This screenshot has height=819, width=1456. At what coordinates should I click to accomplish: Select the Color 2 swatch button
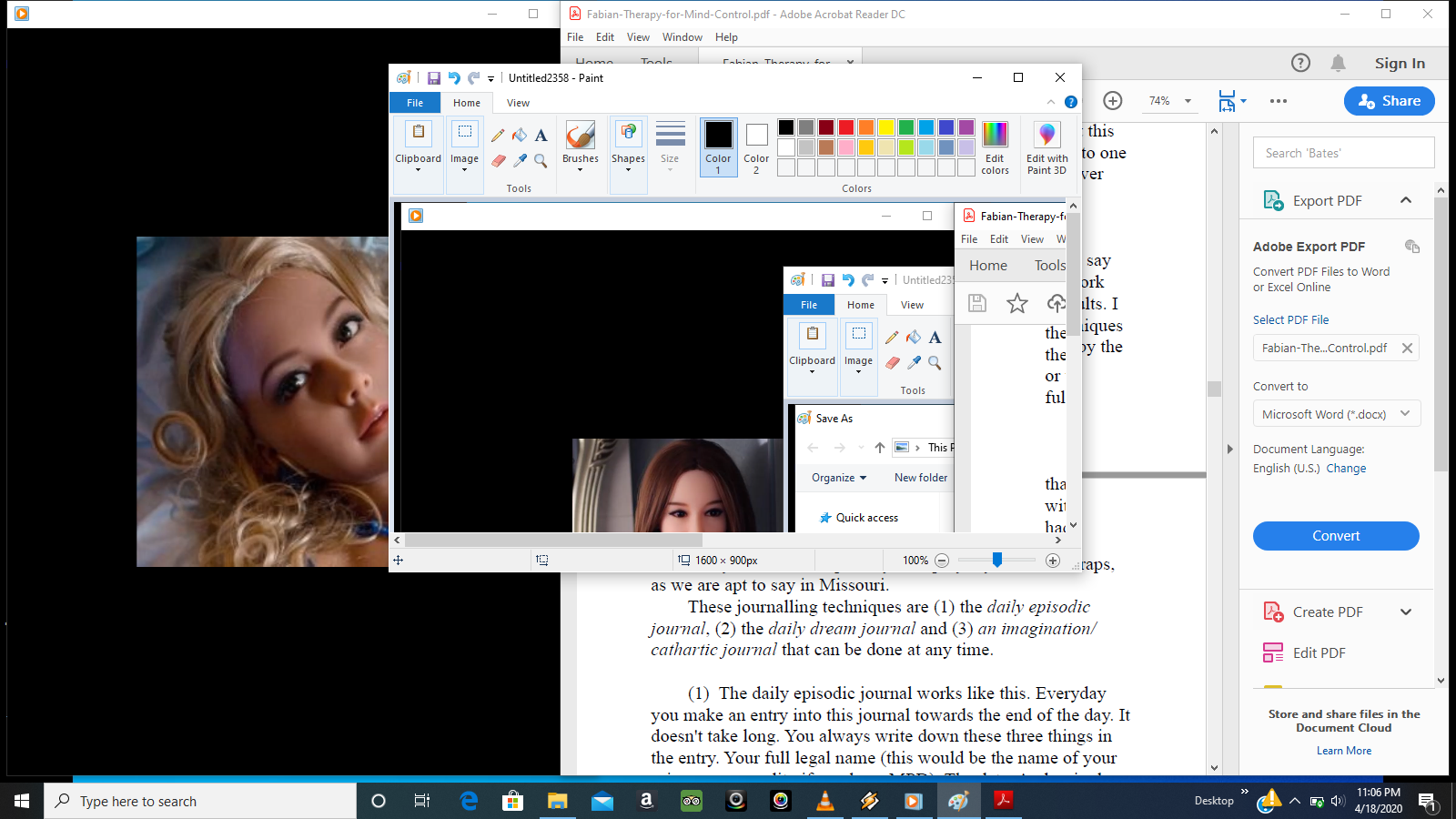pyautogui.click(x=756, y=147)
